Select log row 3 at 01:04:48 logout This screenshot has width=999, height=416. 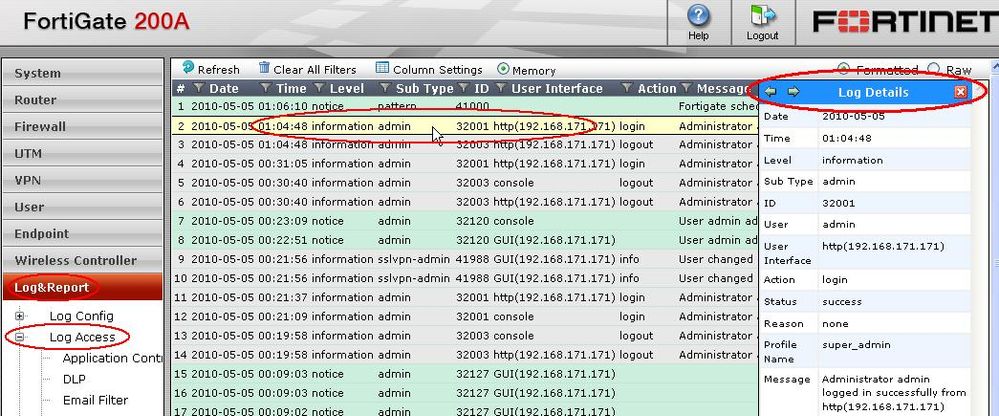point(465,145)
